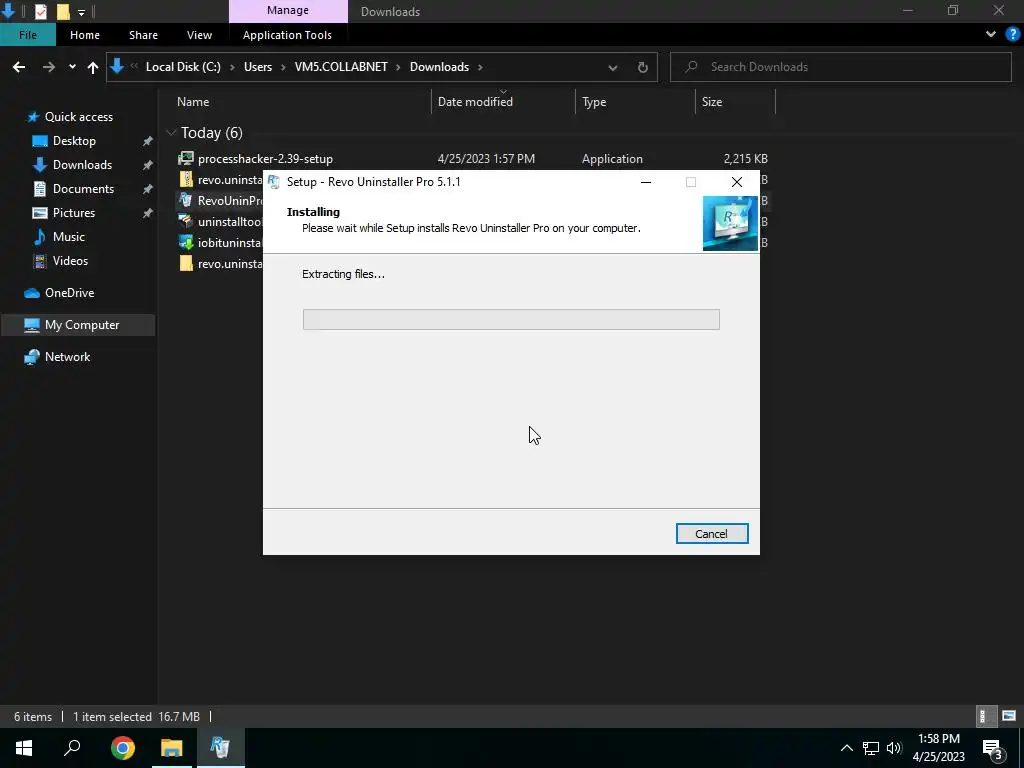Go forward in Explorer navigation

click(48, 67)
